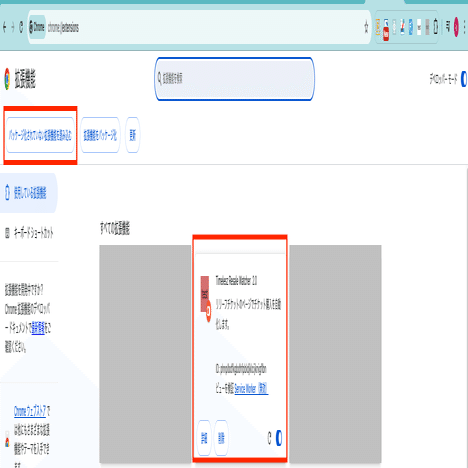Click the extension ID text in the card
This screenshot has width=468, height=468.
tap(241, 369)
